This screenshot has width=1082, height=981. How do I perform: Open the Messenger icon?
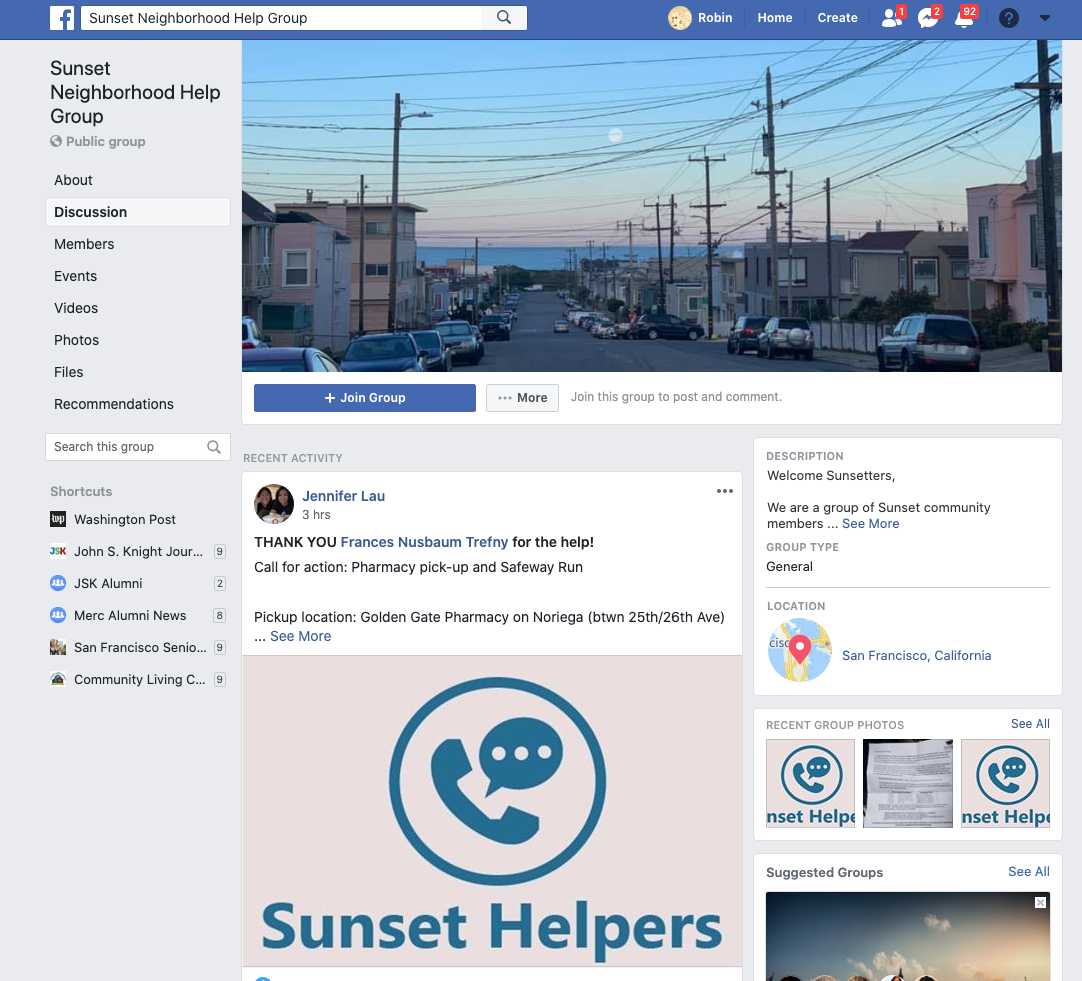tap(927, 18)
